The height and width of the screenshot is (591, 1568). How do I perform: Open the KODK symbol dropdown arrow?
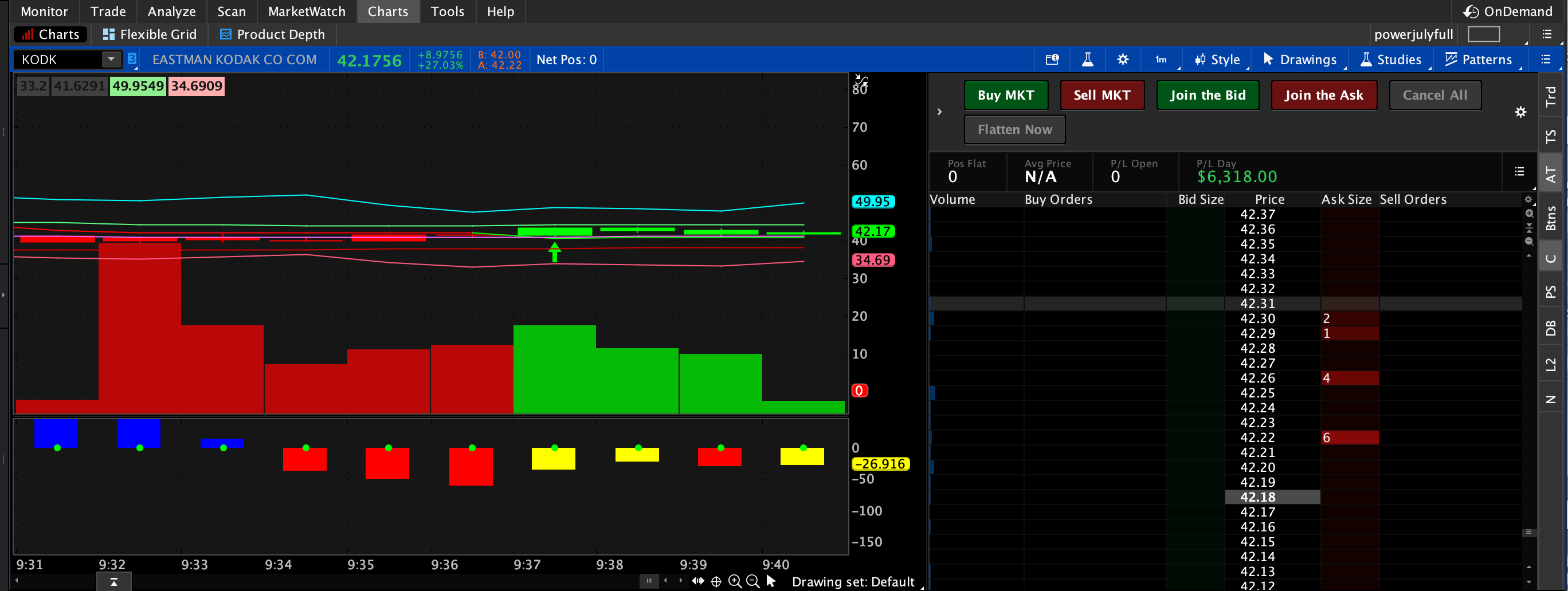tap(111, 60)
